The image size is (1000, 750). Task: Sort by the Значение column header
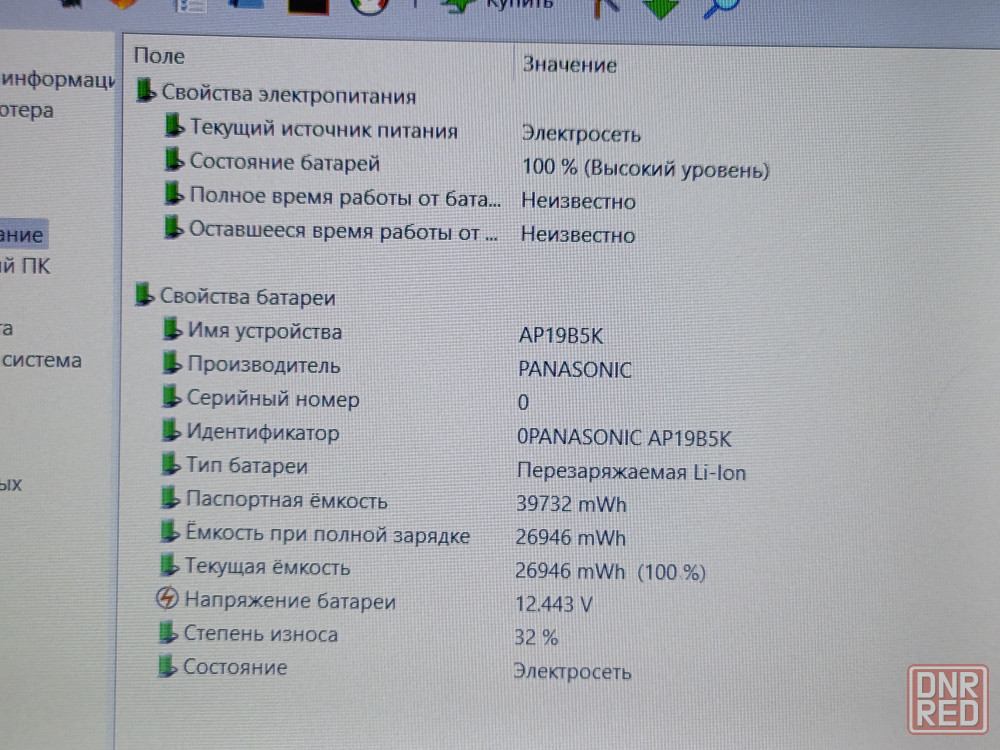click(x=569, y=65)
